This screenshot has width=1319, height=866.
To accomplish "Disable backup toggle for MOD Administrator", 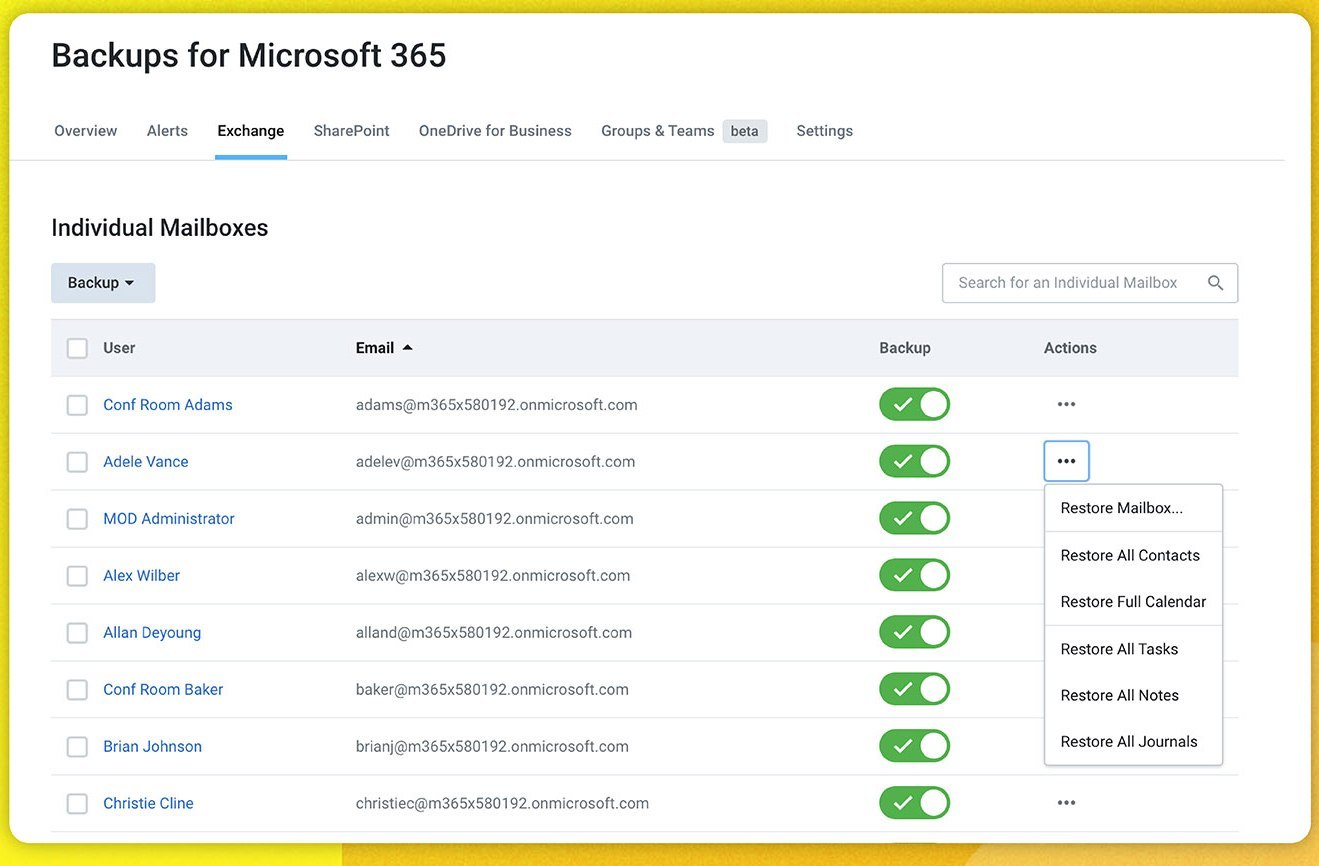I will pyautogui.click(x=914, y=518).
